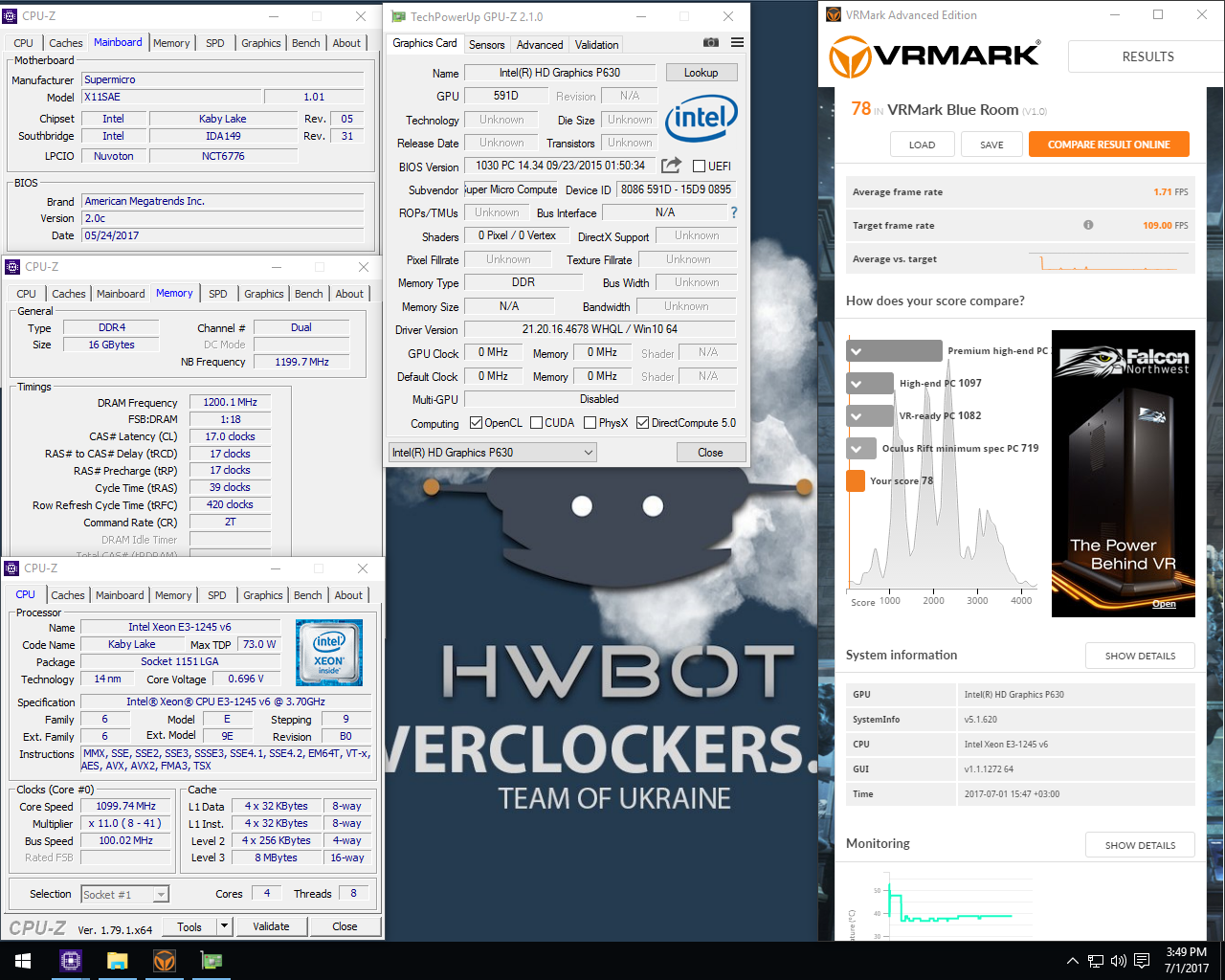This screenshot has width=1225, height=980.
Task: Click the volume icon in system tray
Action: pos(1118,961)
